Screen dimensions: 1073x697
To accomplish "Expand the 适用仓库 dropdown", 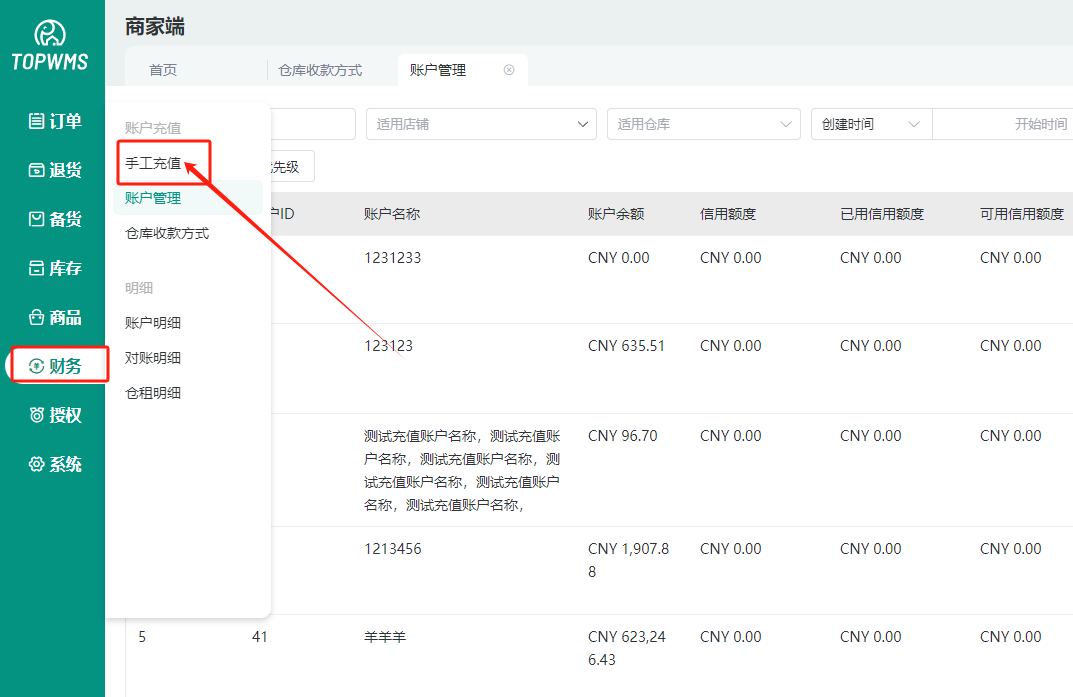I will pyautogui.click(x=703, y=124).
